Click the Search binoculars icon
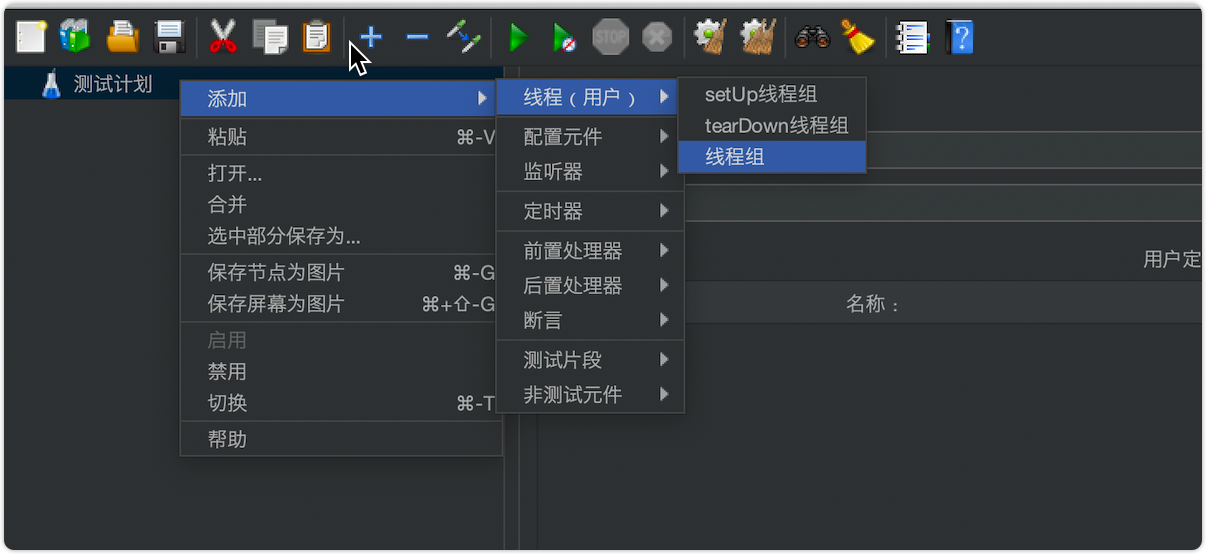This screenshot has height=554, width=1206. coord(812,38)
